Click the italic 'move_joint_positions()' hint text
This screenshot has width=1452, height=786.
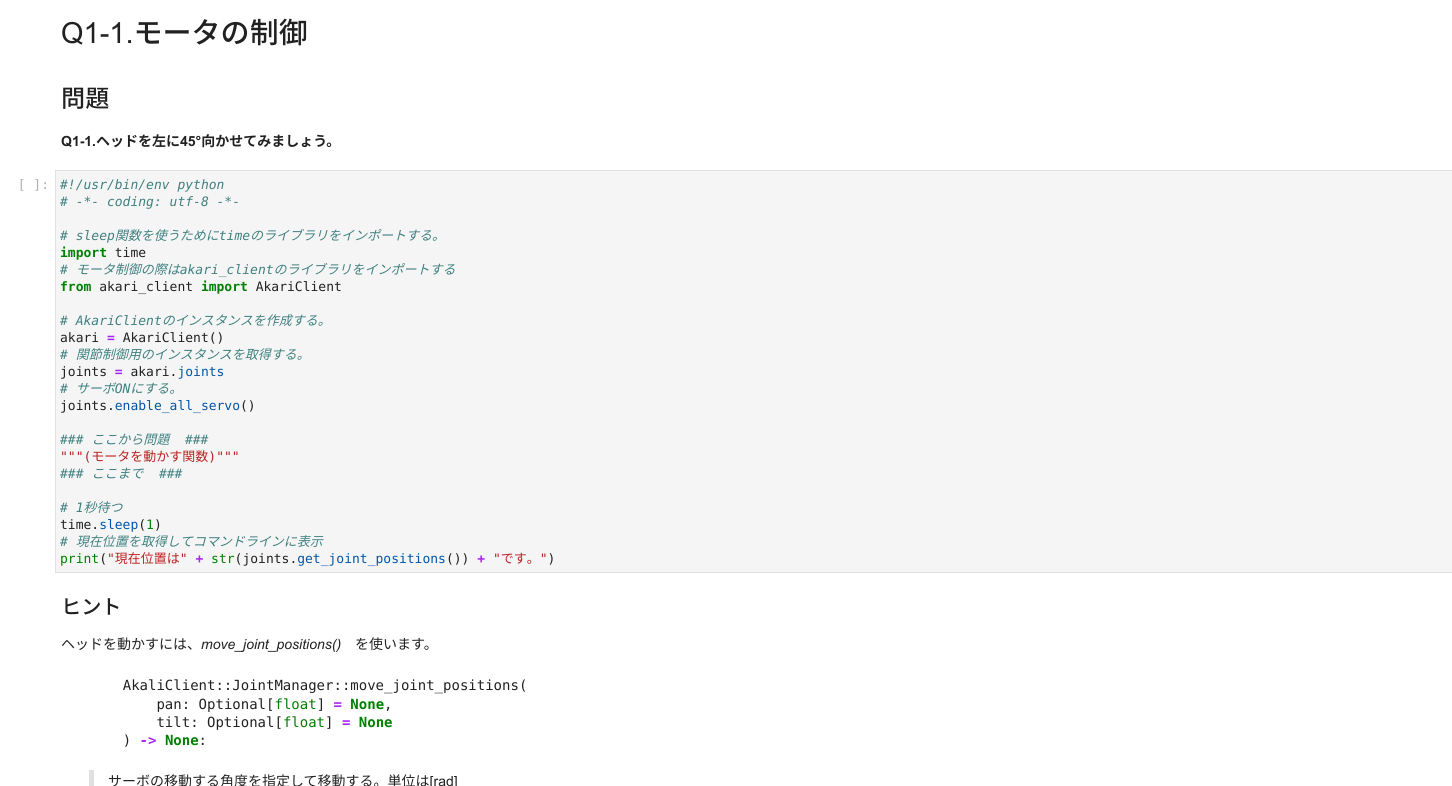point(271,645)
